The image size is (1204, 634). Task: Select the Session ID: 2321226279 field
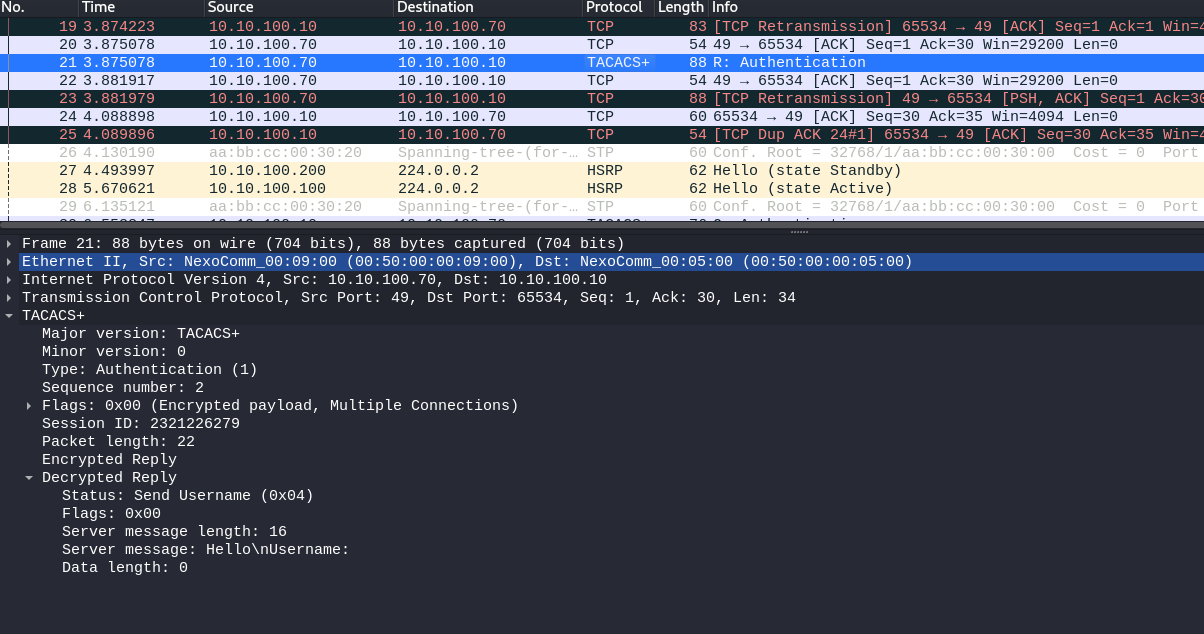140,424
